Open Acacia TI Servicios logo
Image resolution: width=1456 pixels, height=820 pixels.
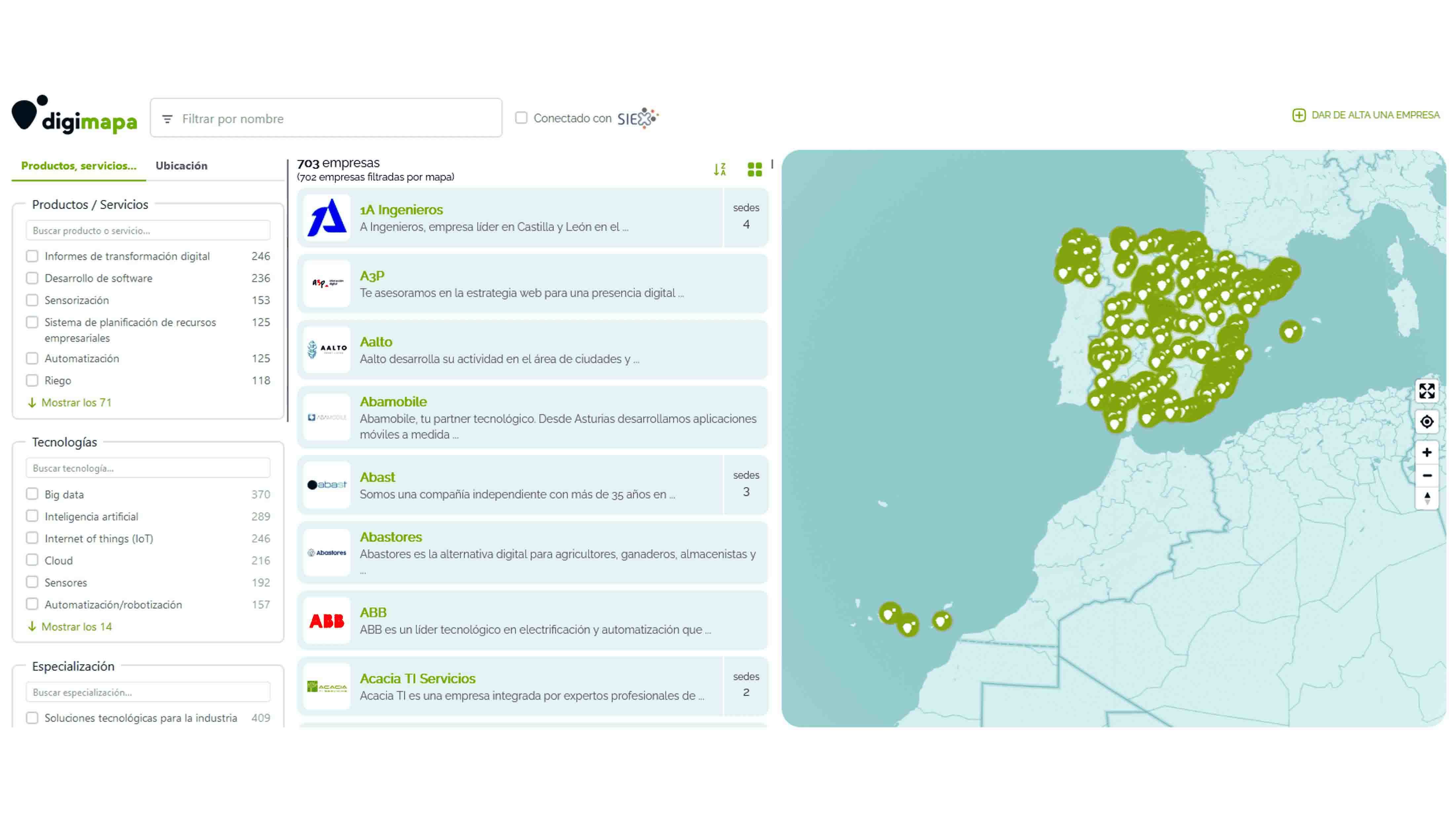pos(327,686)
